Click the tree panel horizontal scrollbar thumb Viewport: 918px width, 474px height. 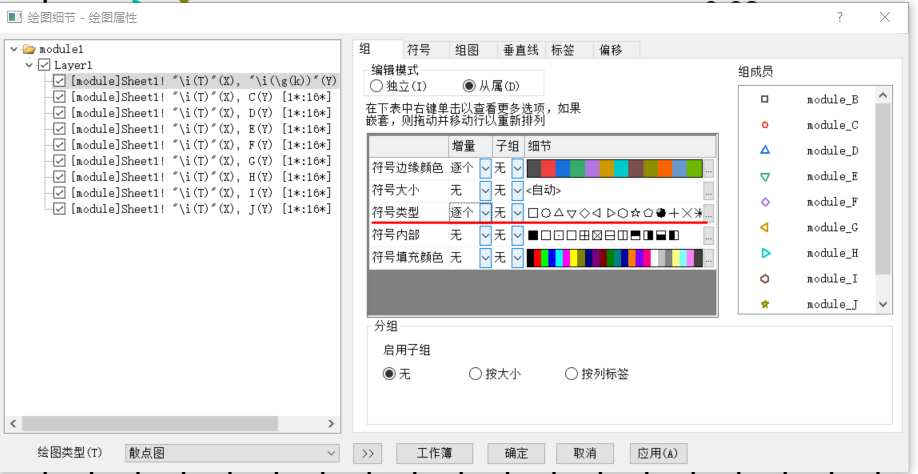pyautogui.click(x=149, y=424)
